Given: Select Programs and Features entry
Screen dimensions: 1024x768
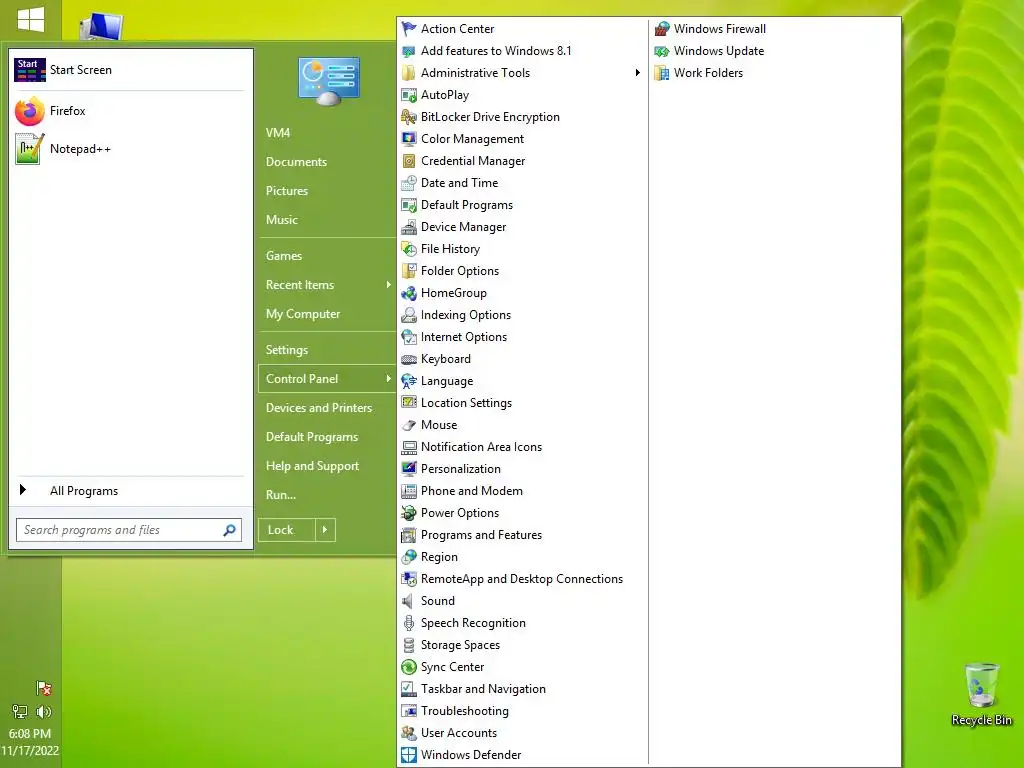Looking at the screenshot, I should click(x=481, y=535).
